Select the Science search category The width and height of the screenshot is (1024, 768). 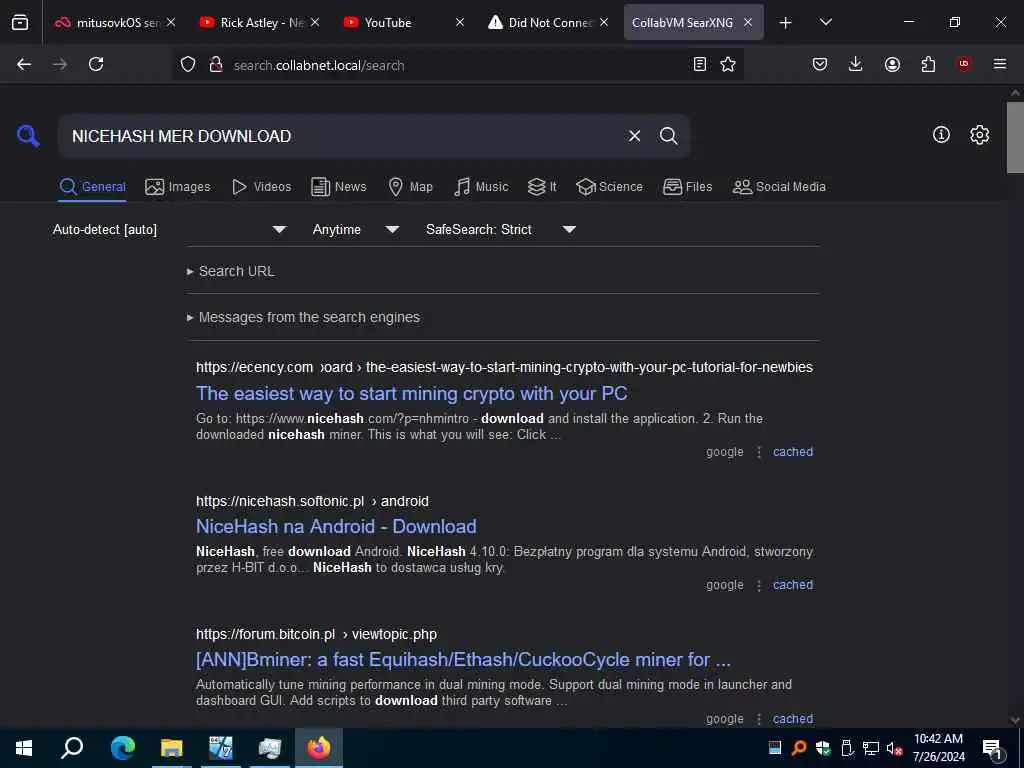coord(609,187)
